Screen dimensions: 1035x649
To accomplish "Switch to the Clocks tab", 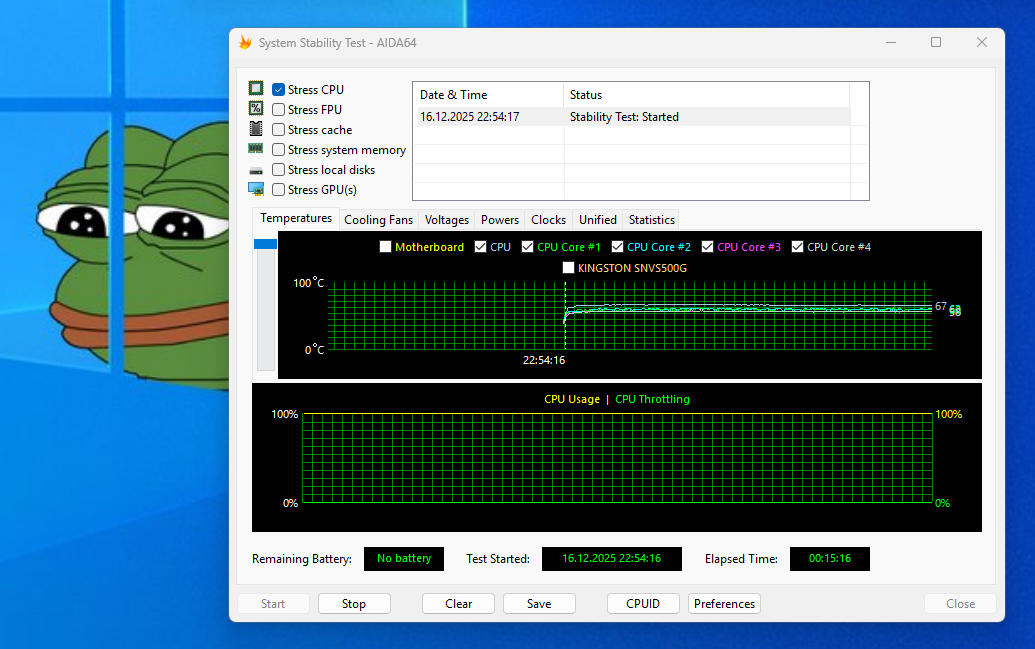I will click(x=549, y=220).
